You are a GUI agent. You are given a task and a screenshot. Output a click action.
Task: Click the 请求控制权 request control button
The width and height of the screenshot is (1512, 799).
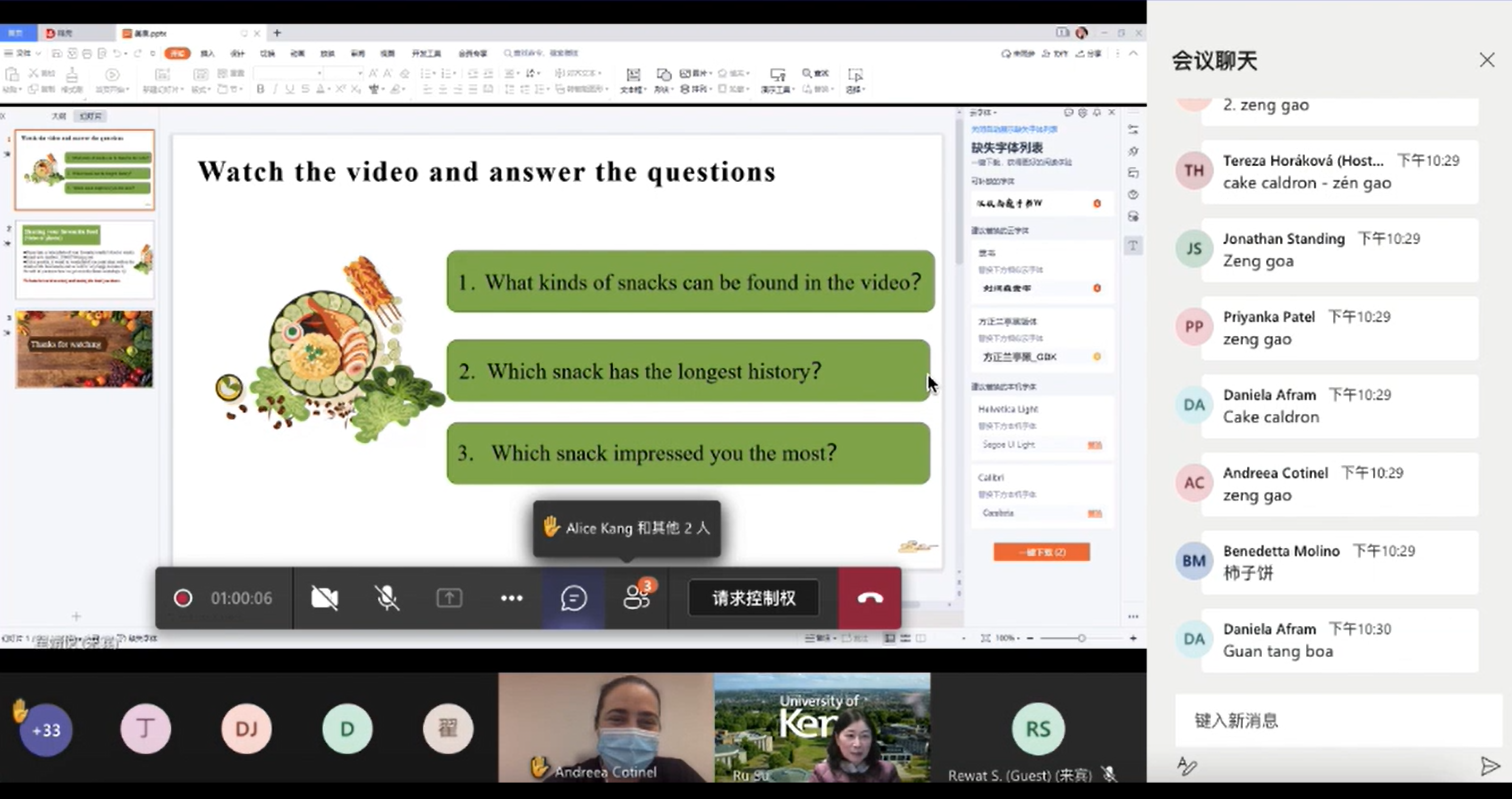pyautogui.click(x=754, y=598)
